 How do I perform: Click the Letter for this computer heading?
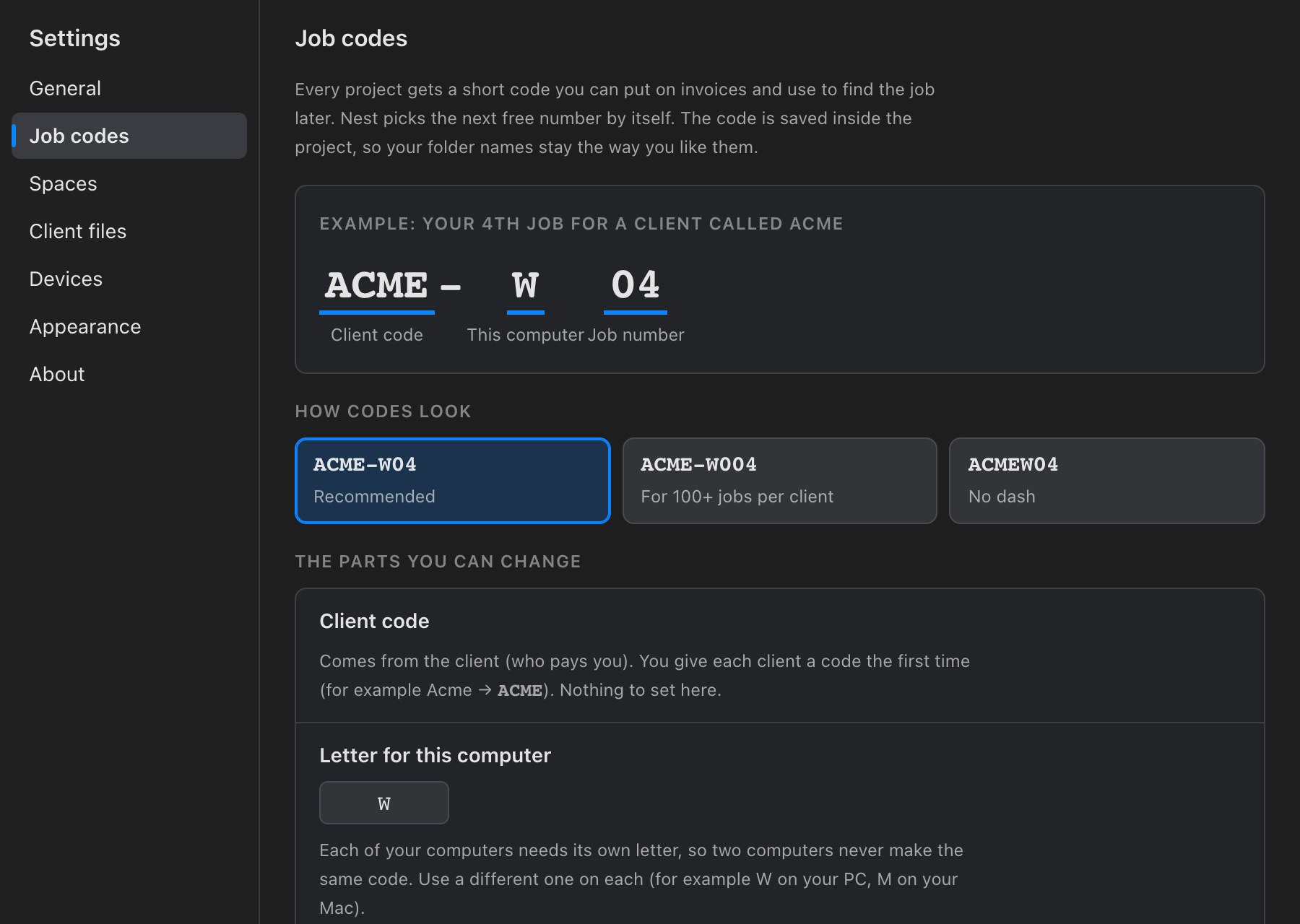435,755
